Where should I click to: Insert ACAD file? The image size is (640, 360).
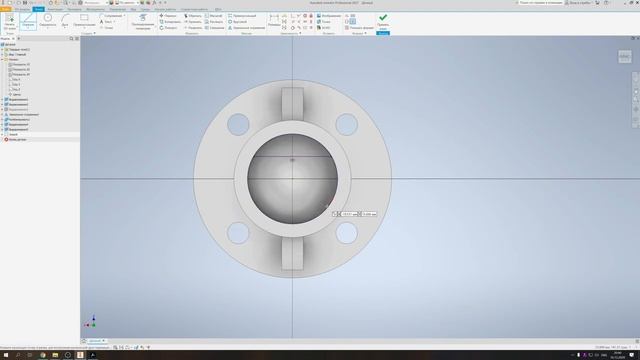[x=324, y=28]
